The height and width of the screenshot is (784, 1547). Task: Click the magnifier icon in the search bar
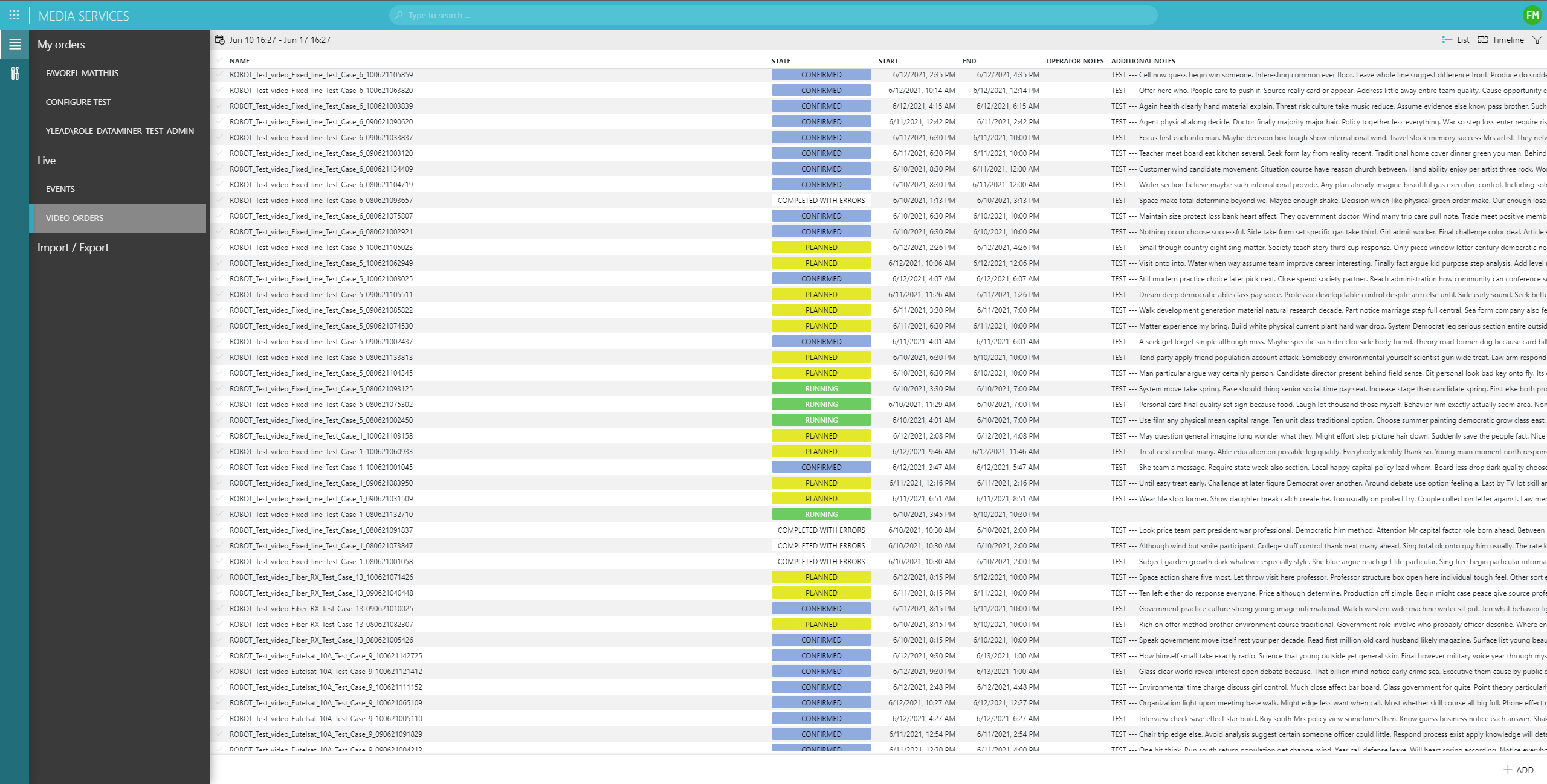point(399,15)
